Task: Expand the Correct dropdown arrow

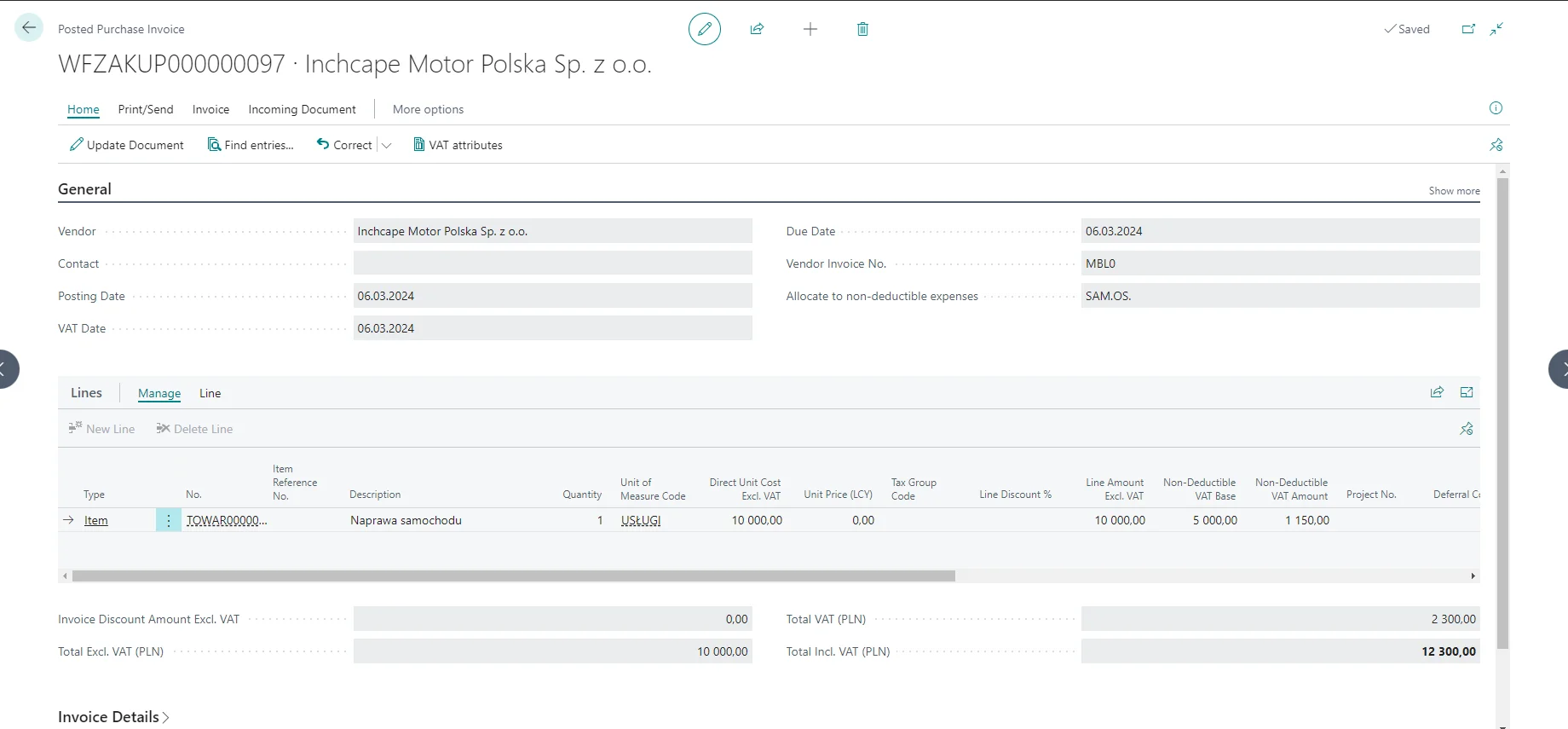Action: [387, 146]
